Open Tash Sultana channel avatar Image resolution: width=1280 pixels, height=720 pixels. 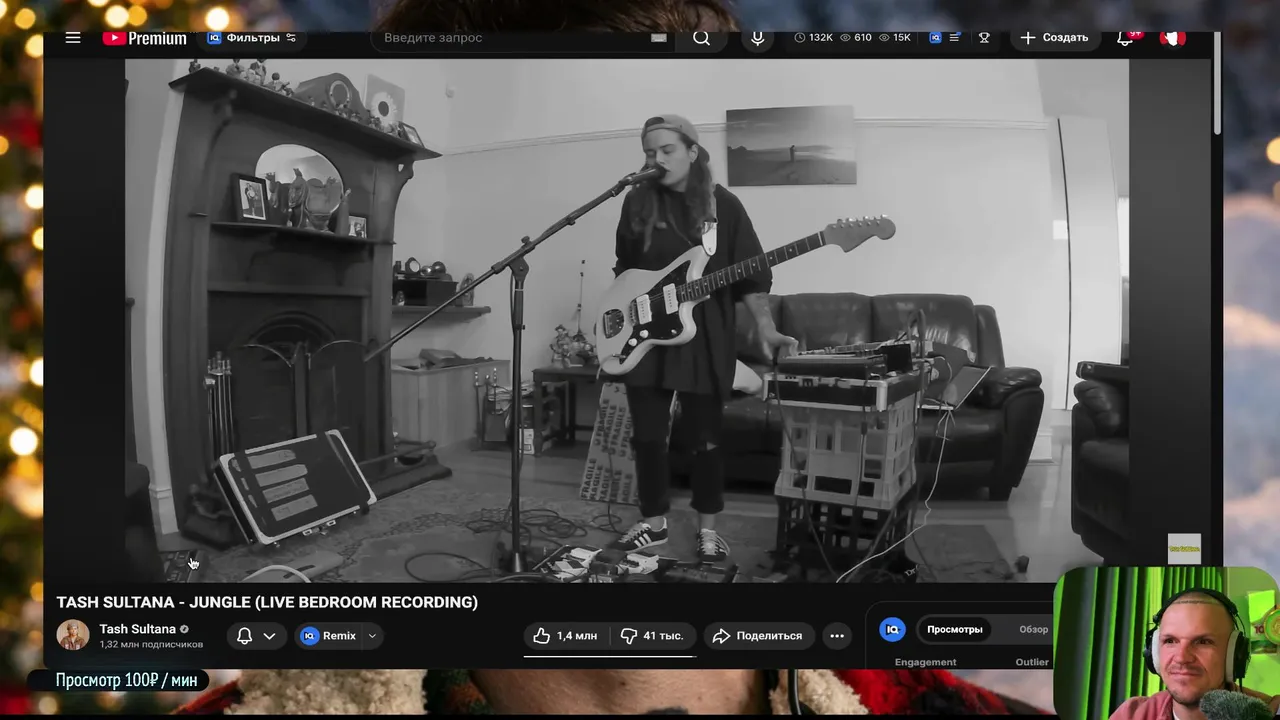pos(72,635)
